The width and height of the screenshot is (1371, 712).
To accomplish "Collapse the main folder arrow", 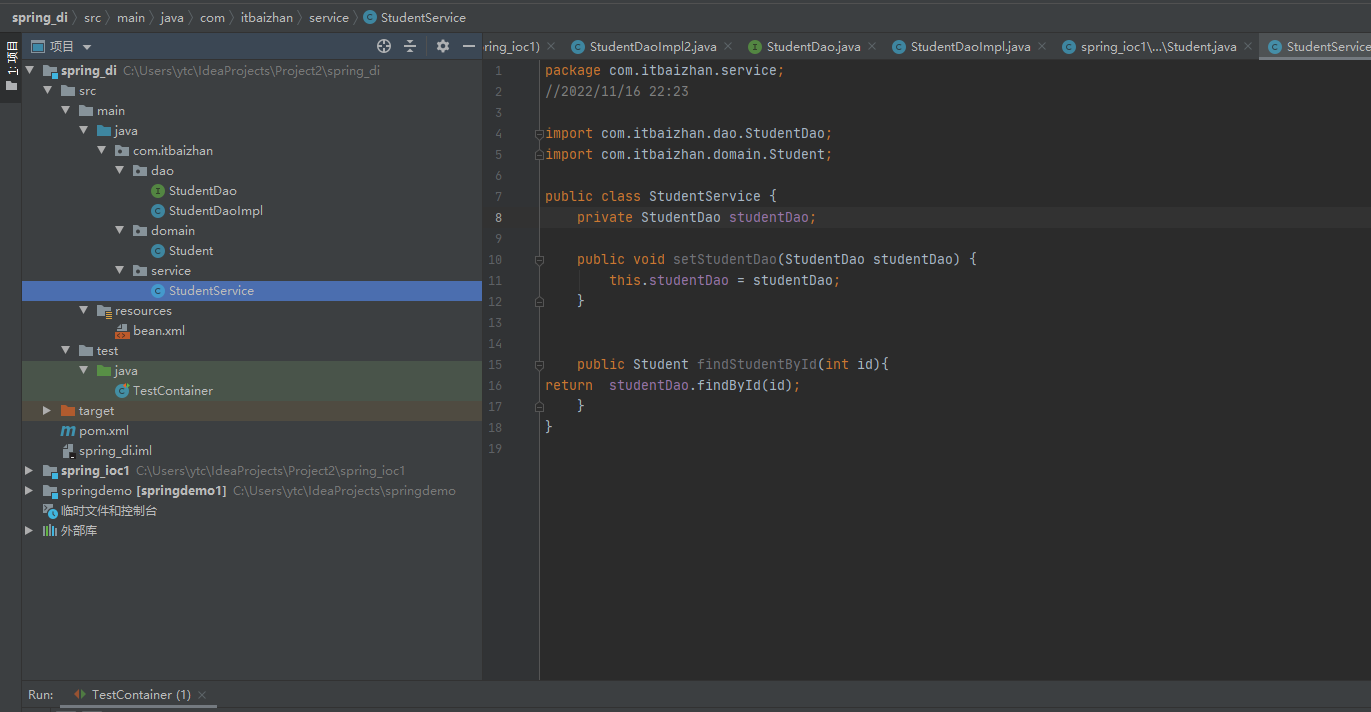I will click(x=66, y=110).
